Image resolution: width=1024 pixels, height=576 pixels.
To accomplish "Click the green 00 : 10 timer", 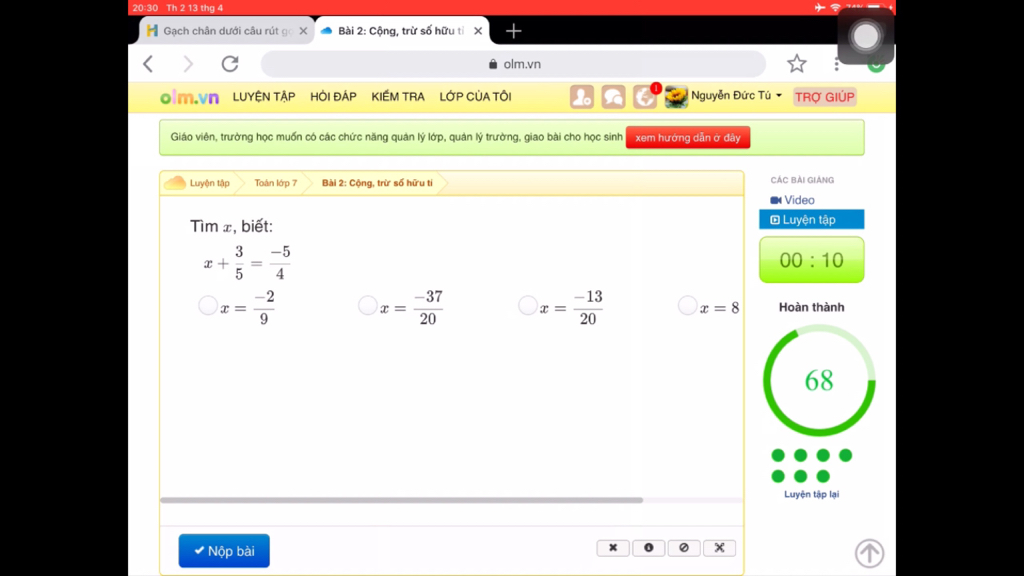I will click(x=811, y=260).
